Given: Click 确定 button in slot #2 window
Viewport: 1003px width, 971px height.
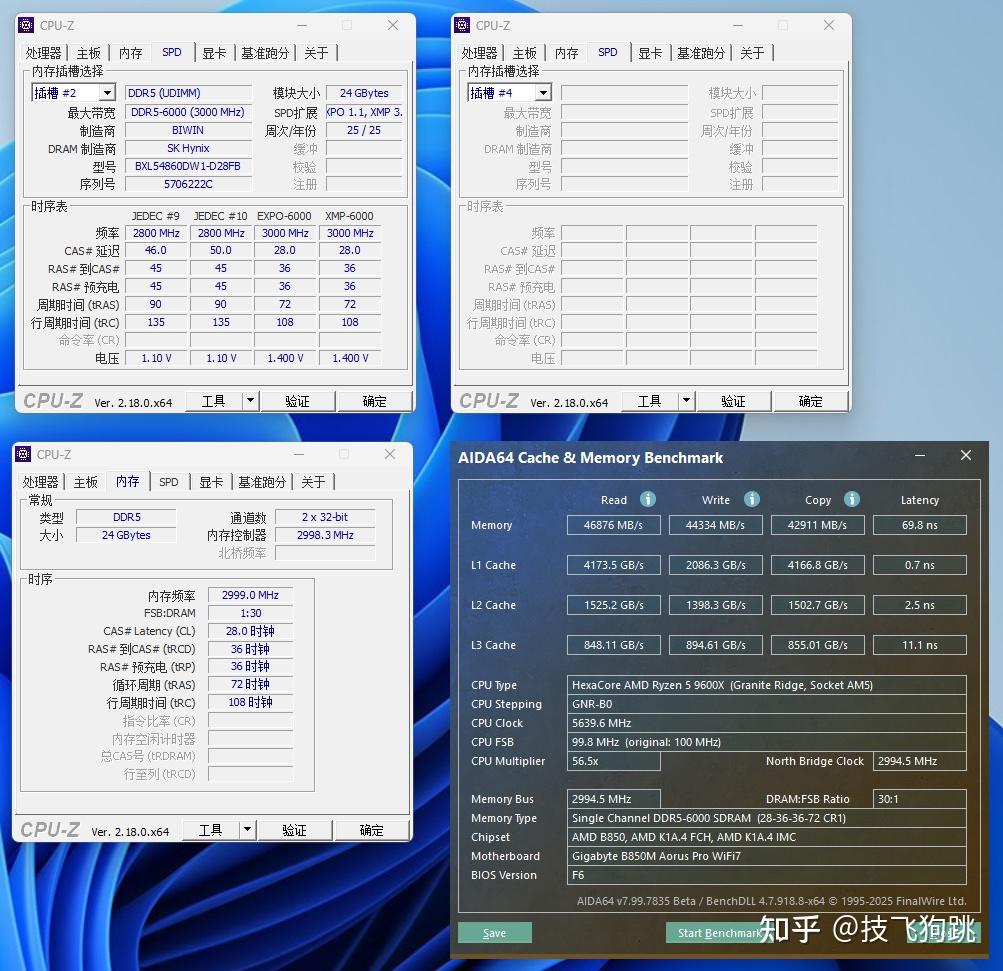Looking at the screenshot, I should [374, 401].
